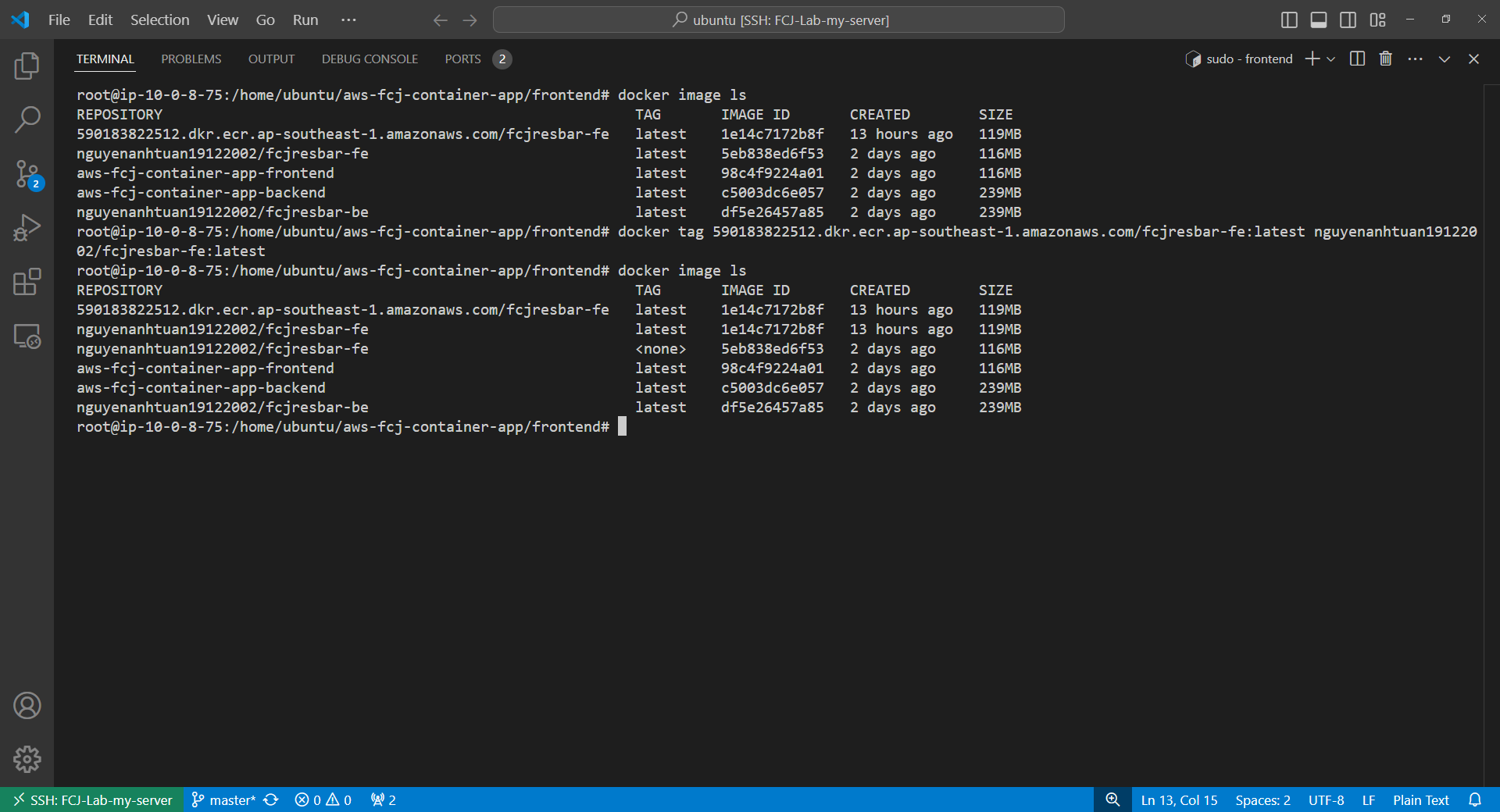Image resolution: width=1500 pixels, height=812 pixels.
Task: Click SSH: FCJ-Lab-my-server remote indicator
Action: coord(92,800)
